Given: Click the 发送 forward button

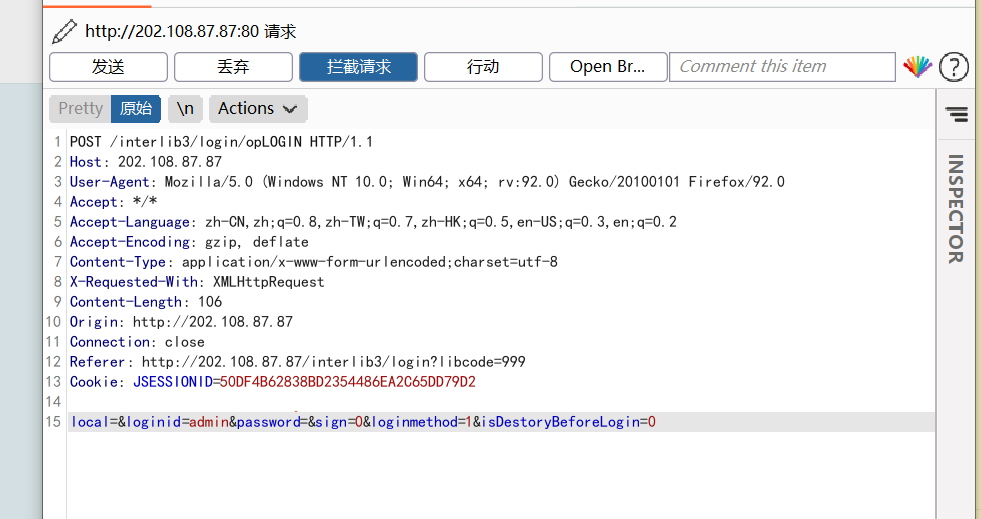Looking at the screenshot, I should click(x=108, y=67).
